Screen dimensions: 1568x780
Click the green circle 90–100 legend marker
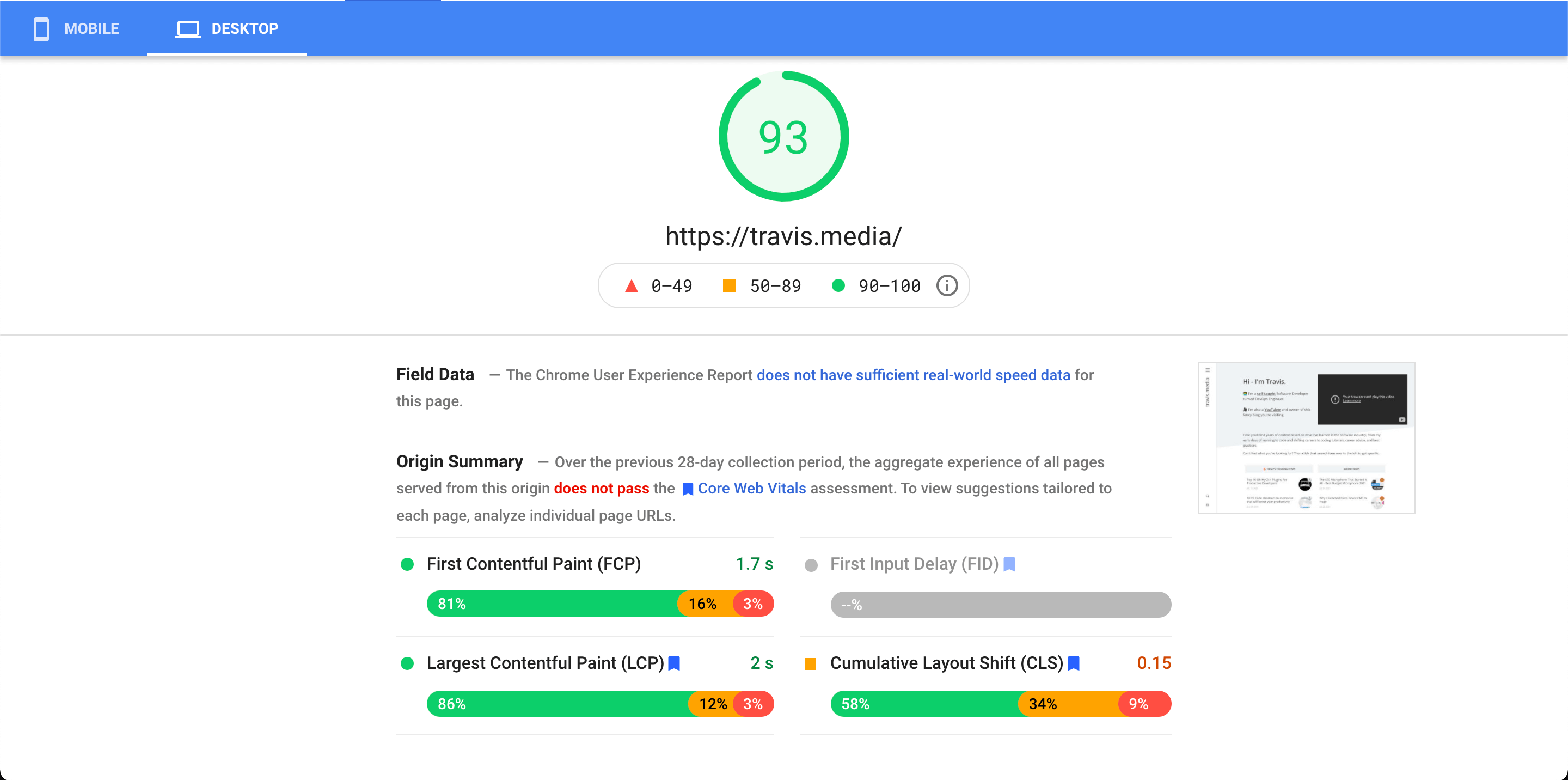coord(838,285)
